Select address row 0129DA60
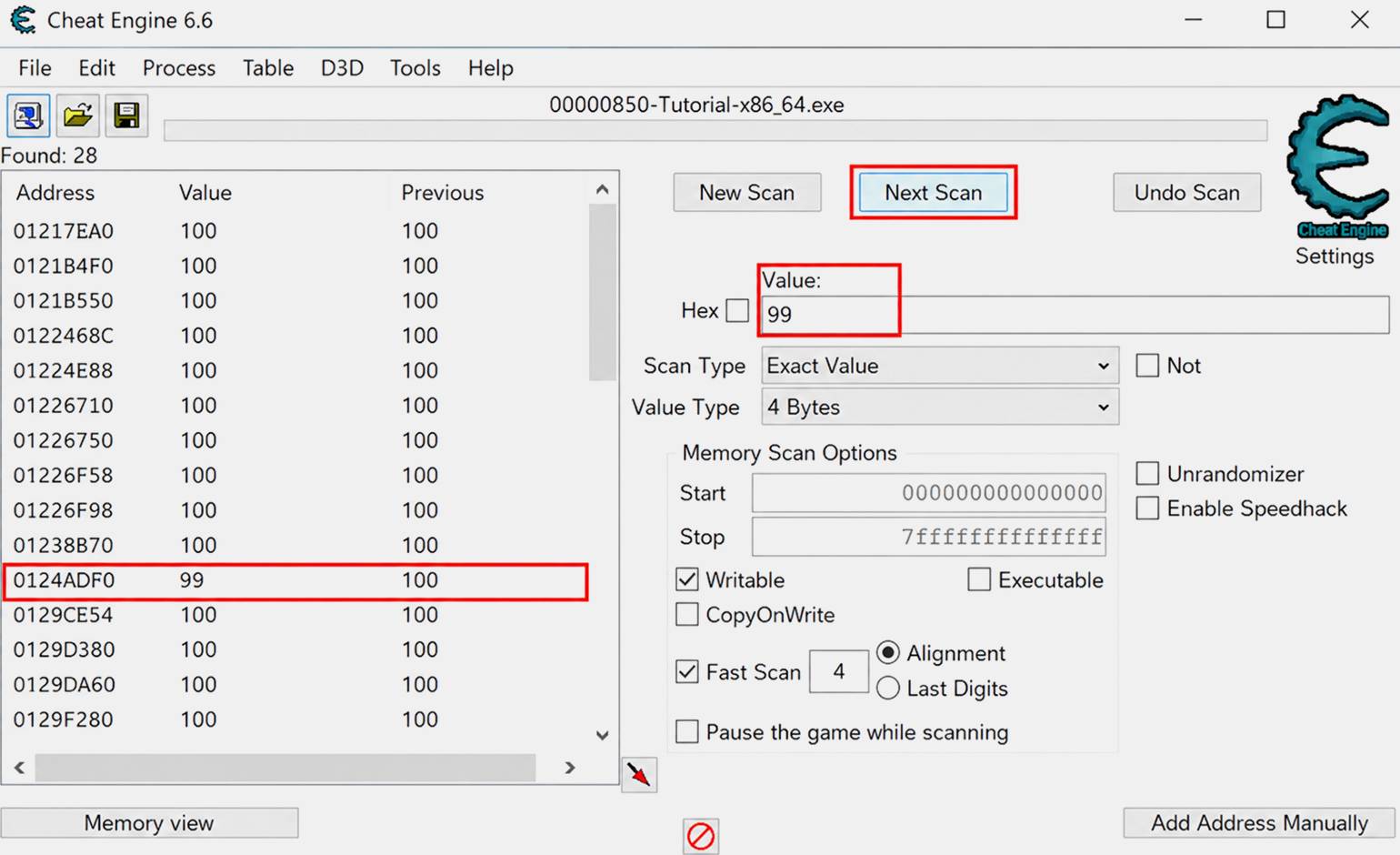 (296, 685)
